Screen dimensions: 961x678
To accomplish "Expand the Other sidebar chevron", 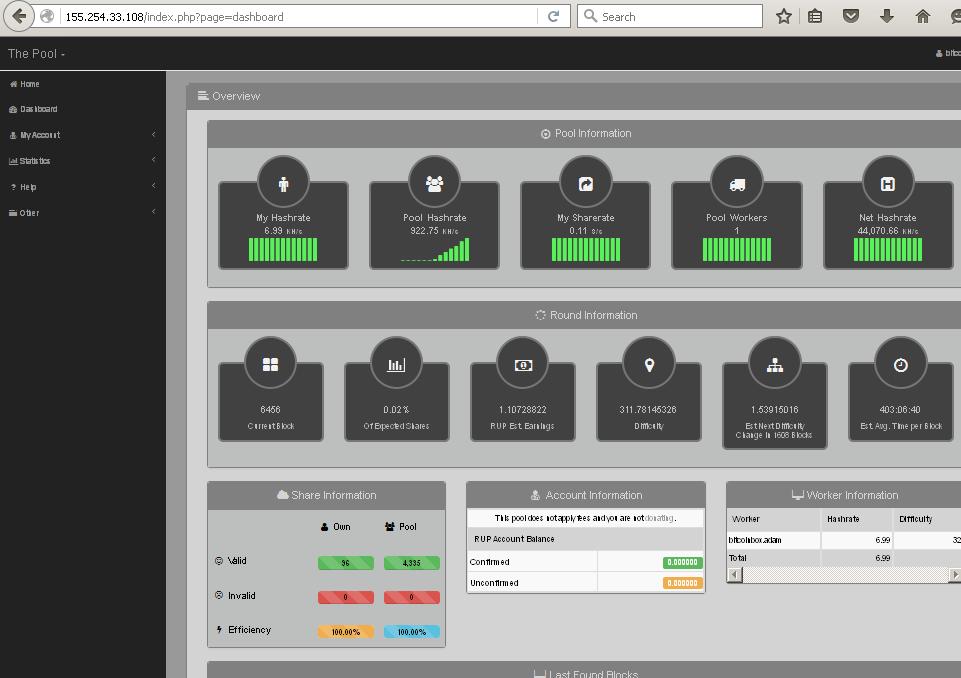I will tap(154, 211).
